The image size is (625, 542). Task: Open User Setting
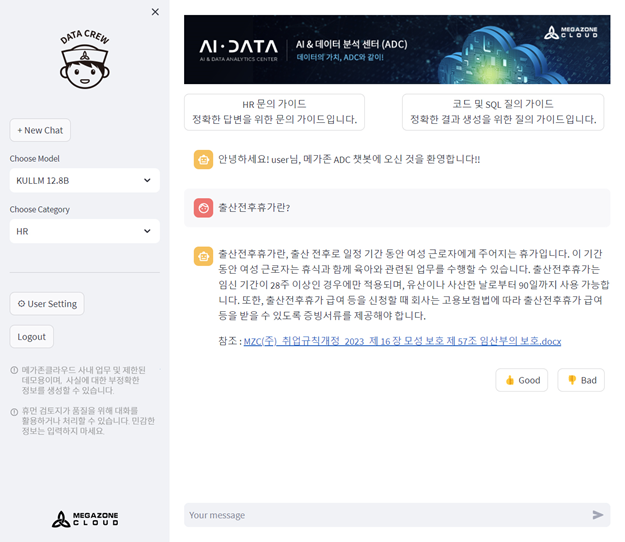pos(46,303)
